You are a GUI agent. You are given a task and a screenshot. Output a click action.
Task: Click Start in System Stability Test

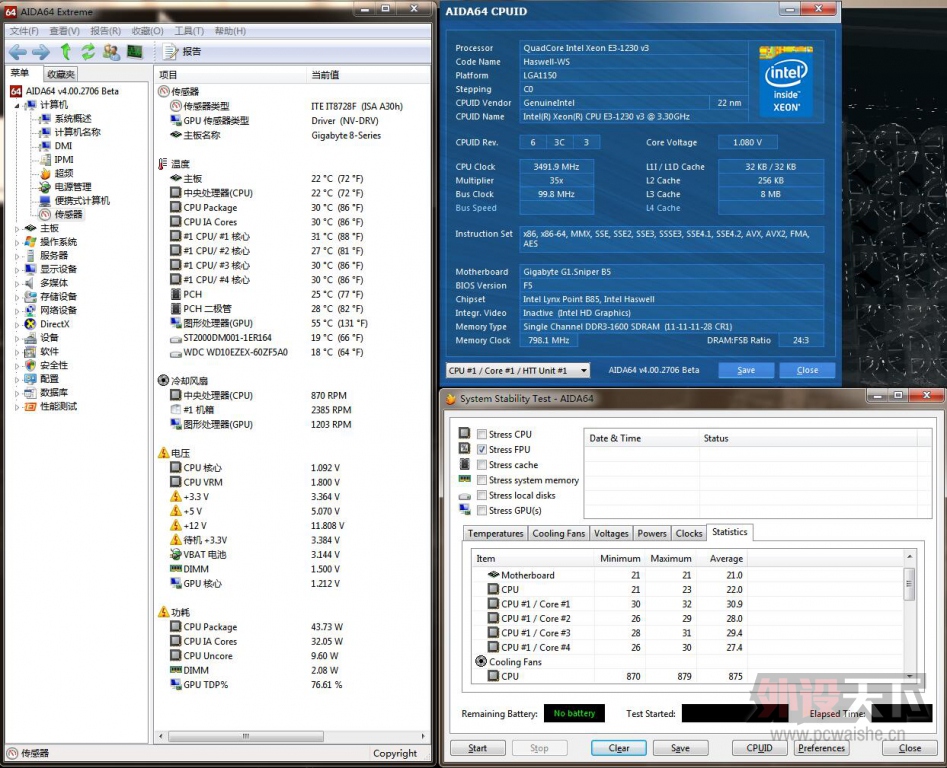[x=478, y=747]
